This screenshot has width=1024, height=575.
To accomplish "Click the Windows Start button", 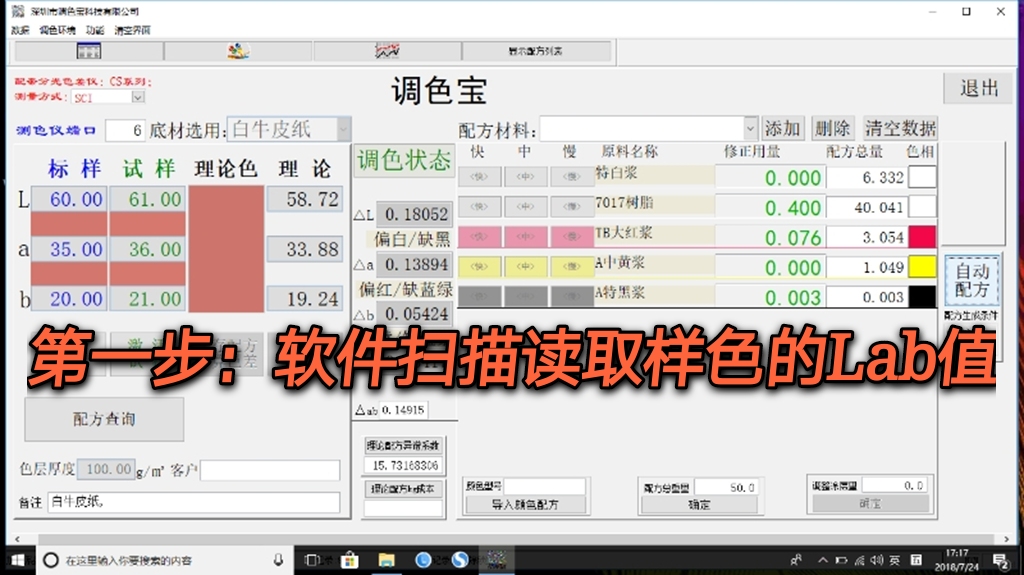I will click(17, 560).
